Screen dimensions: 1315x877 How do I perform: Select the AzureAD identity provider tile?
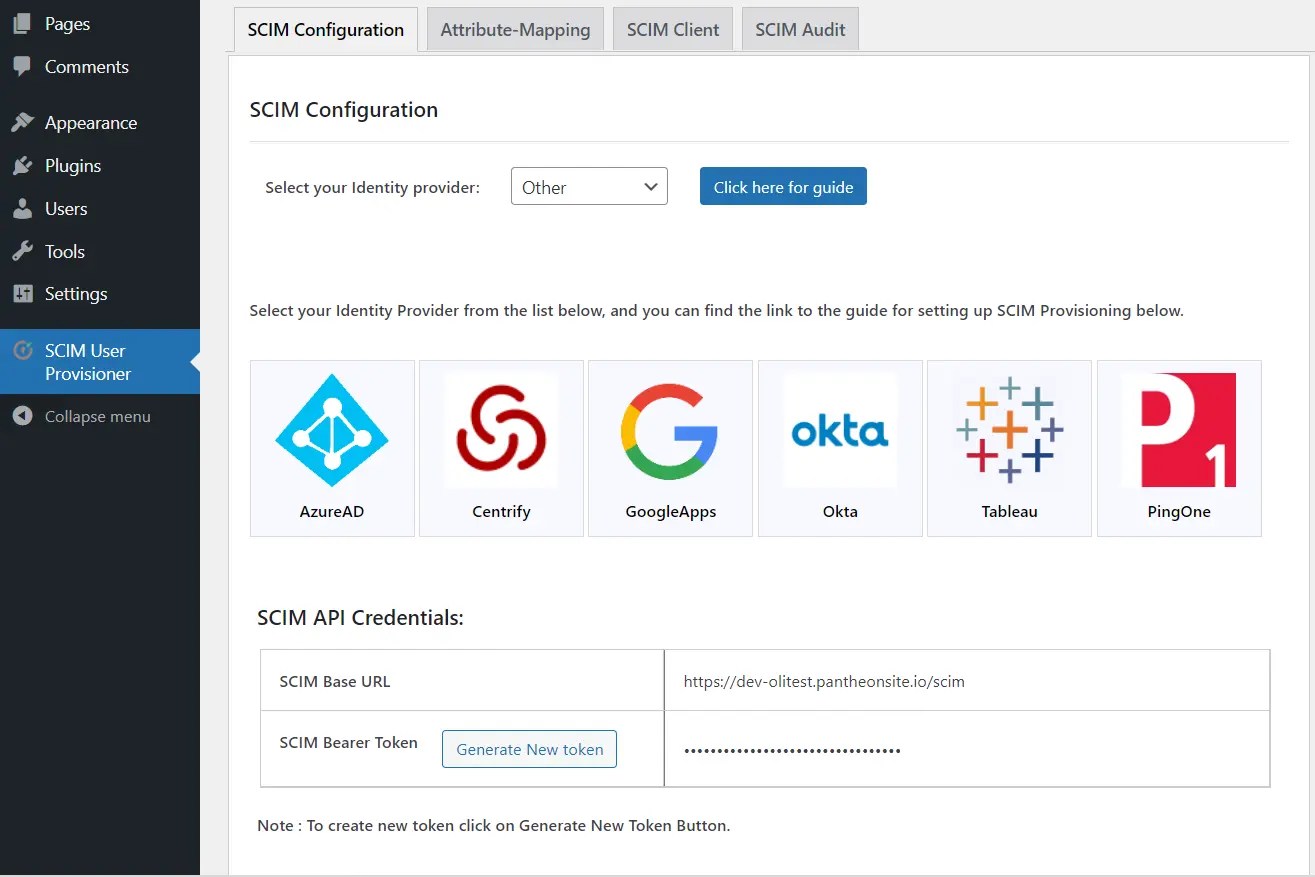coord(332,447)
